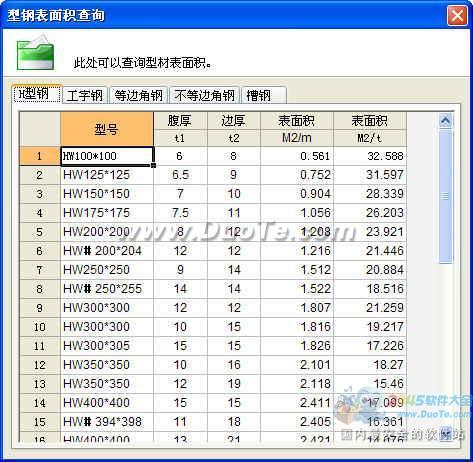Viewport: 473px width, 462px height.
Task: Select the HW100*100 cell
Action: (x=107, y=156)
